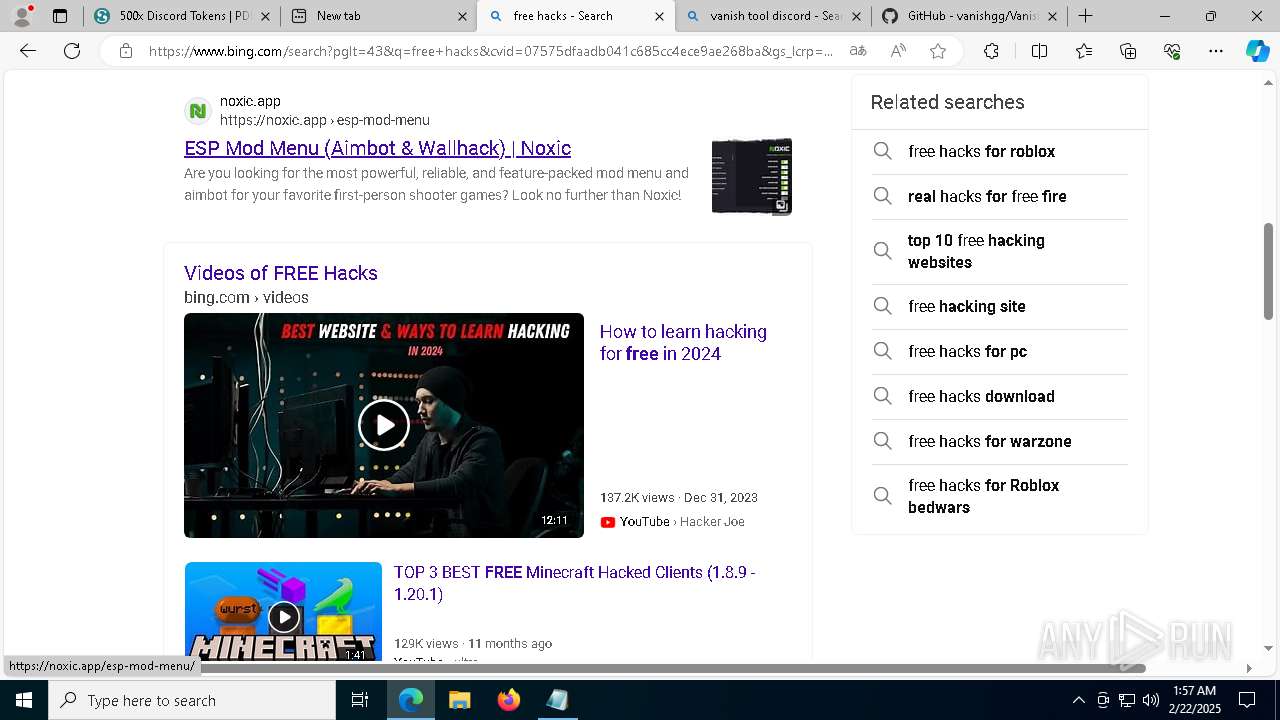Viewport: 1280px width, 720px height.
Task: Click the translate page icon
Action: pos(858,51)
